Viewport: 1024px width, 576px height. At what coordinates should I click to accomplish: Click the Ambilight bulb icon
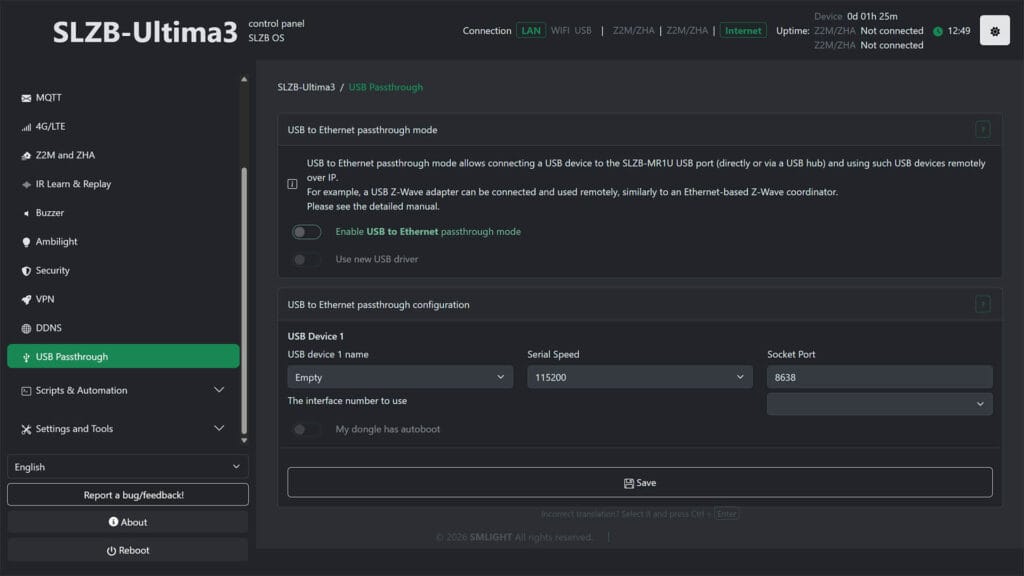26,242
